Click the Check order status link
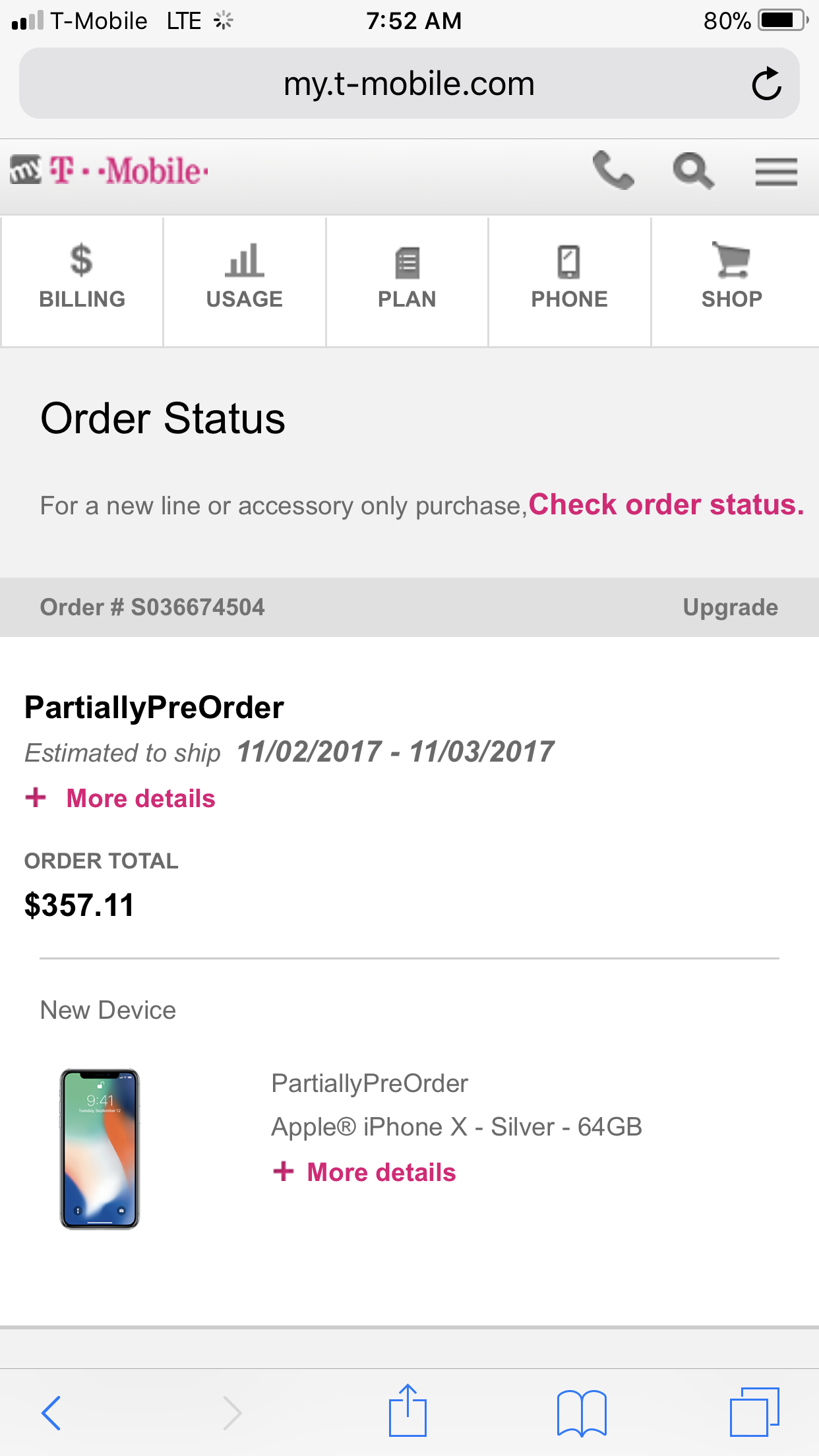The image size is (819, 1456). (666, 504)
